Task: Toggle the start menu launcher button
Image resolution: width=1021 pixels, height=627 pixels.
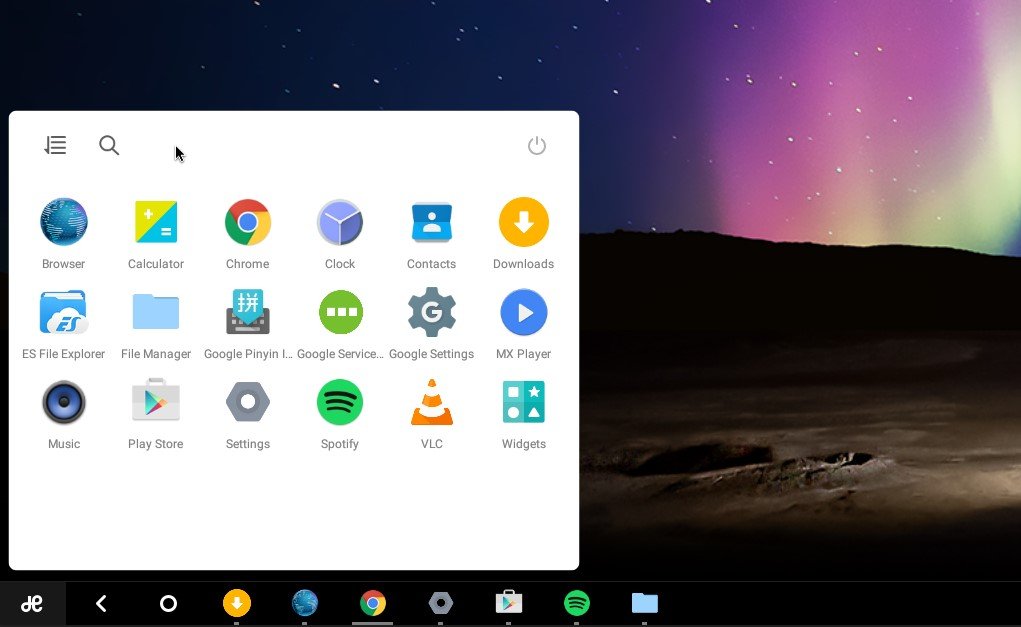Action: [32, 603]
